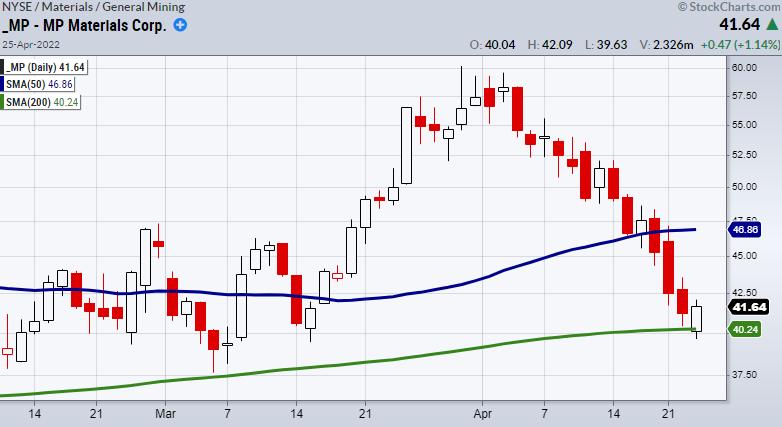Click the NYSE / Materials / General Mining header
782x427 pixels.
click(93, 7)
